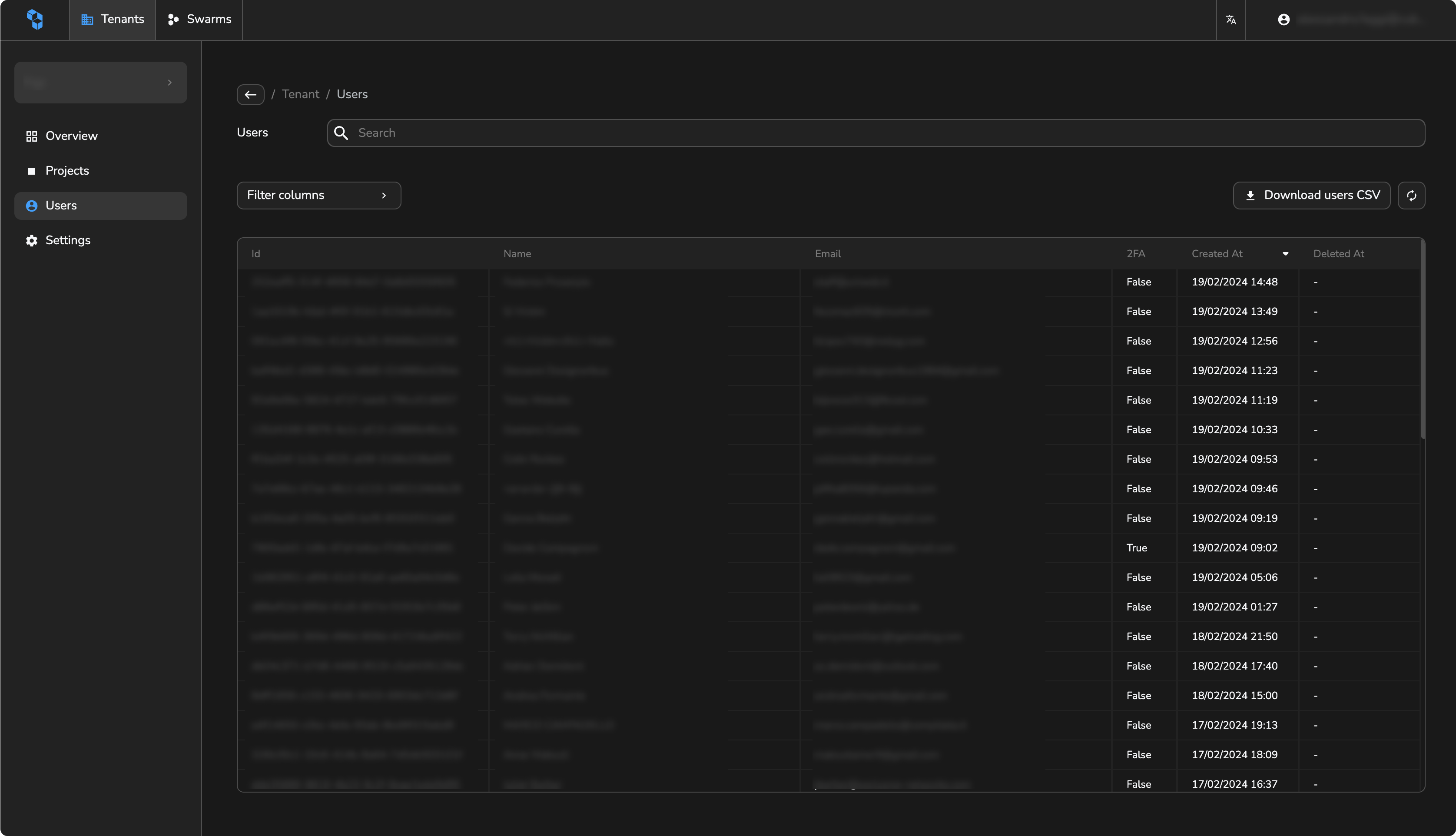1456x836 pixels.
Task: Expand the tenant selector dropdown in sidebar
Action: 100,83
